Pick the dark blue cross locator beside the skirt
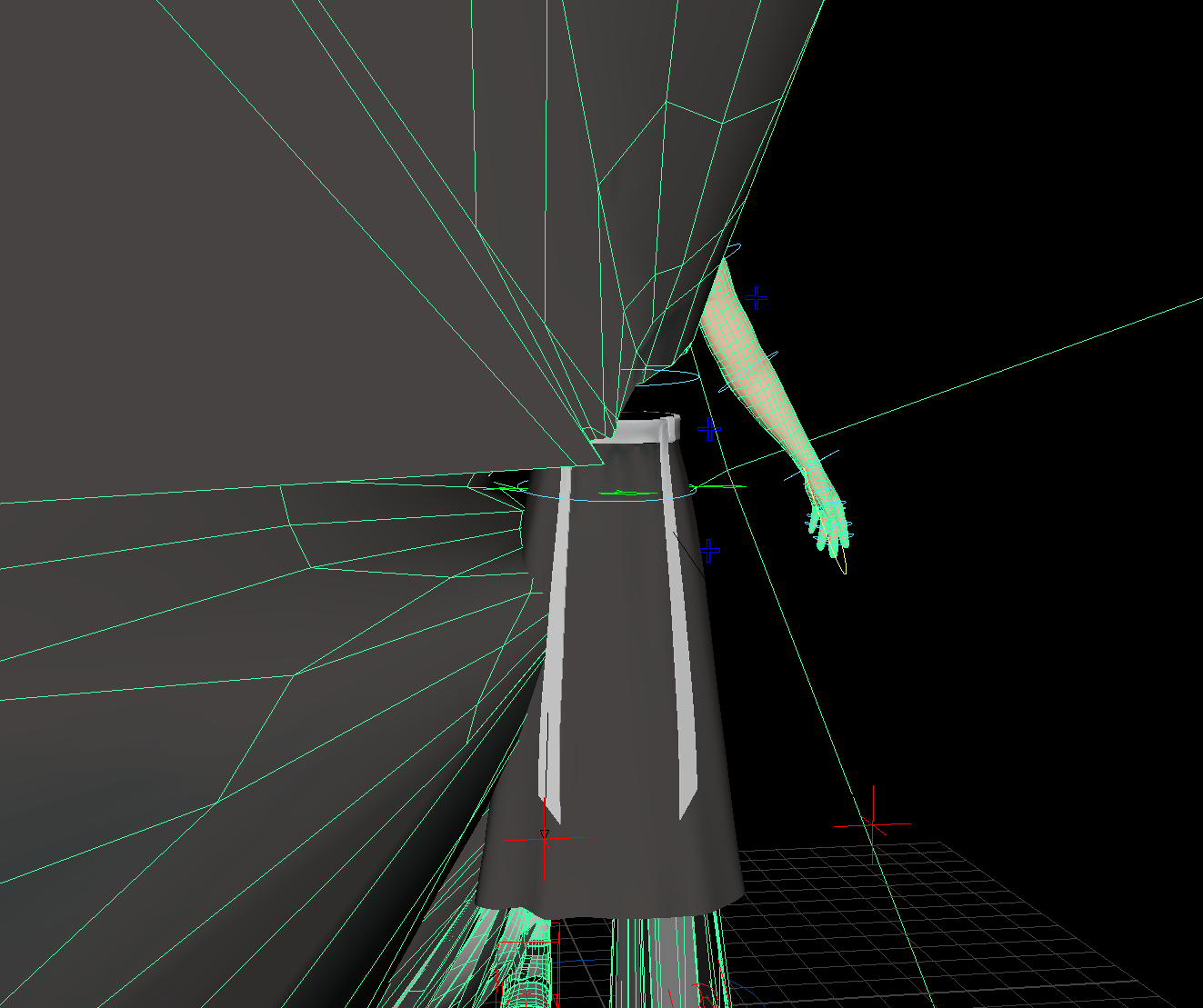Image resolution: width=1203 pixels, height=1008 pixels. coord(709,550)
